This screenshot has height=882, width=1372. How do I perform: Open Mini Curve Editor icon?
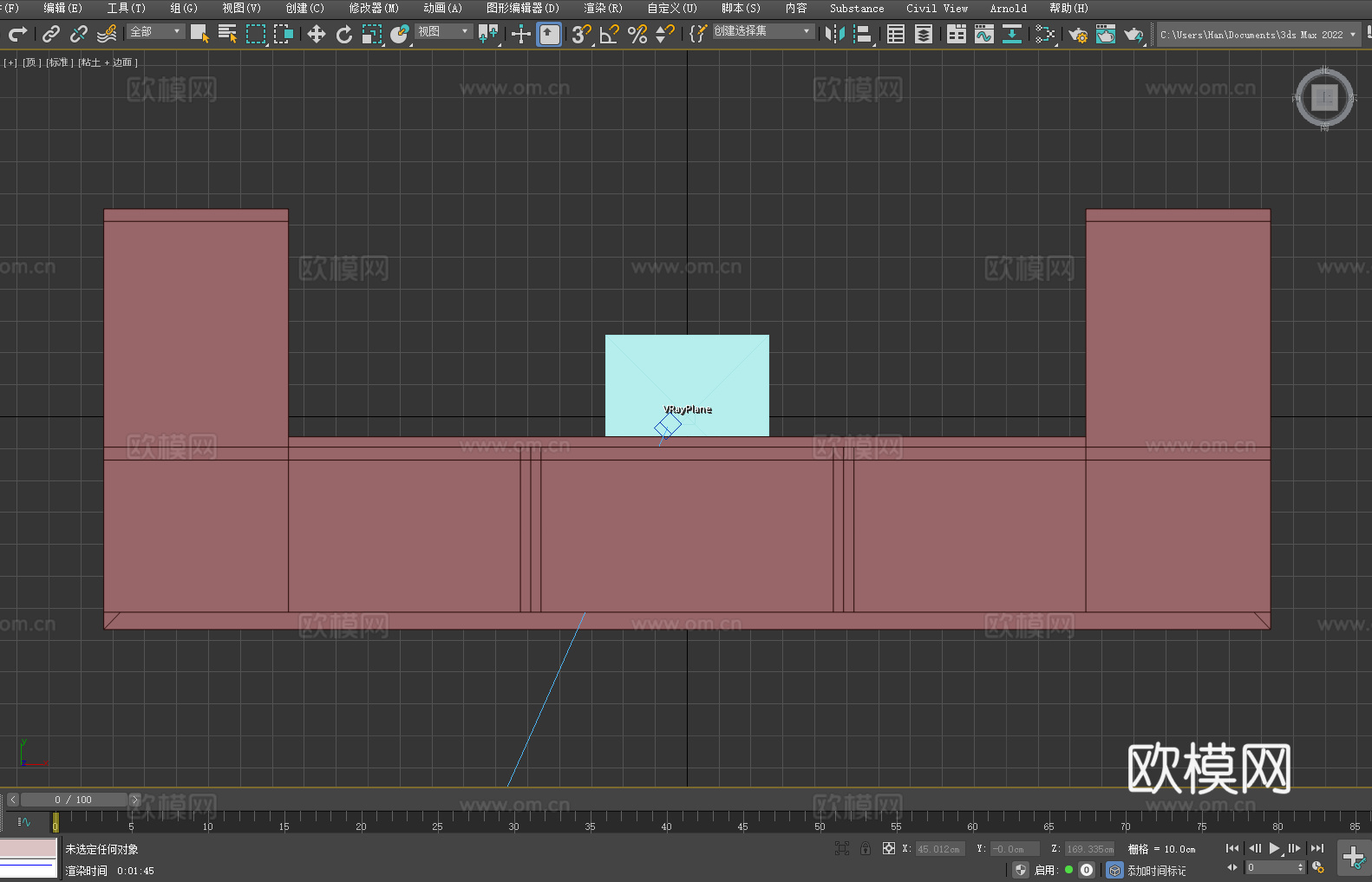[24, 821]
